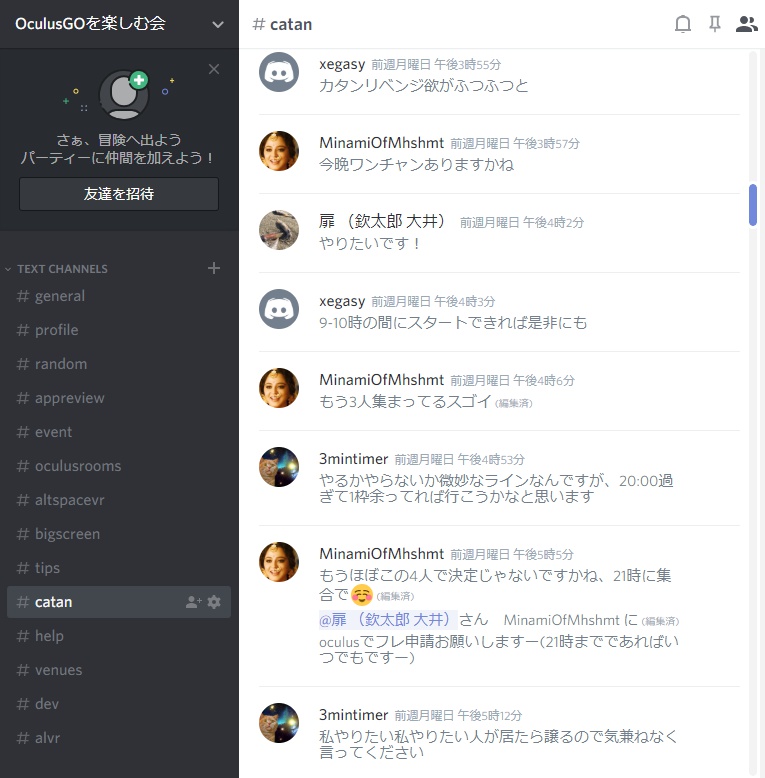Open the oculusrooms channel
765x778 pixels.
click(119, 466)
